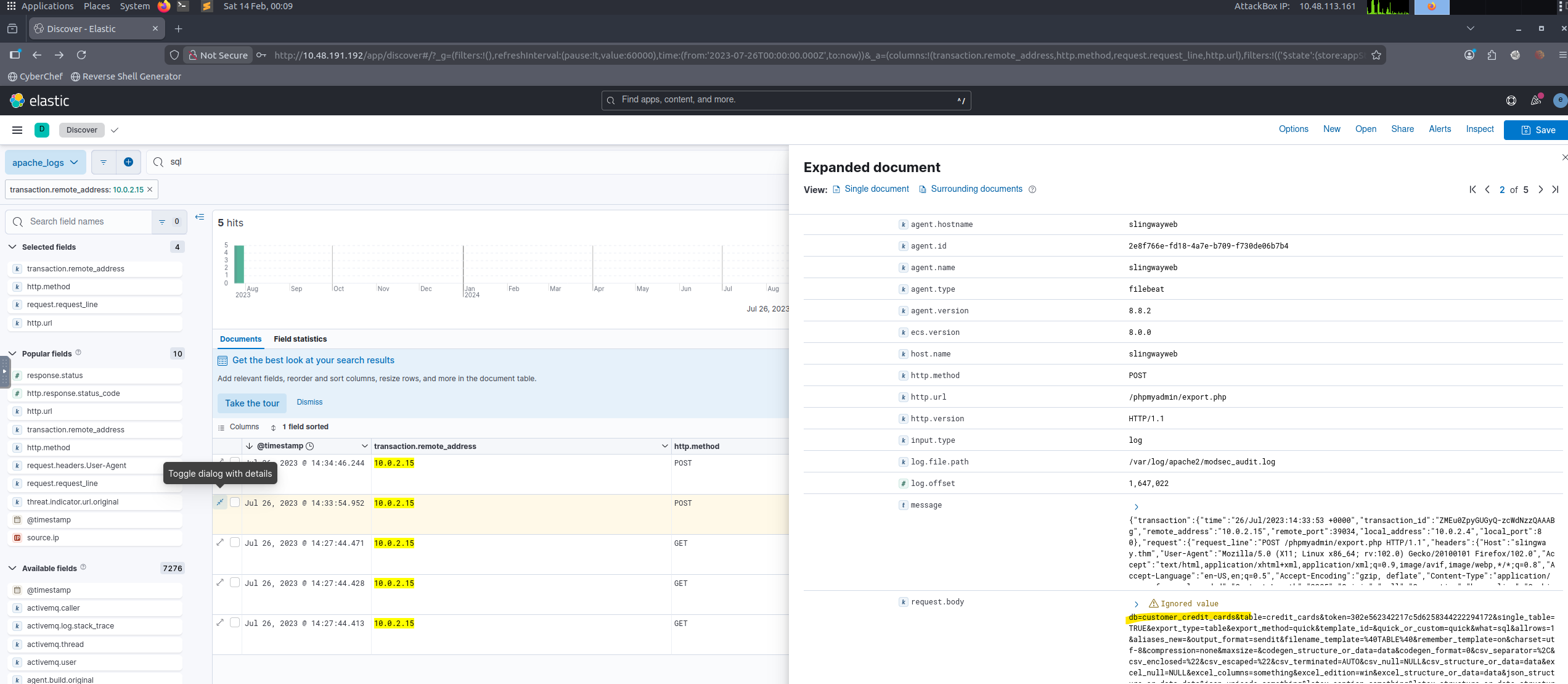Tick checkbox for 14:27:44.428 row

tap(235, 583)
